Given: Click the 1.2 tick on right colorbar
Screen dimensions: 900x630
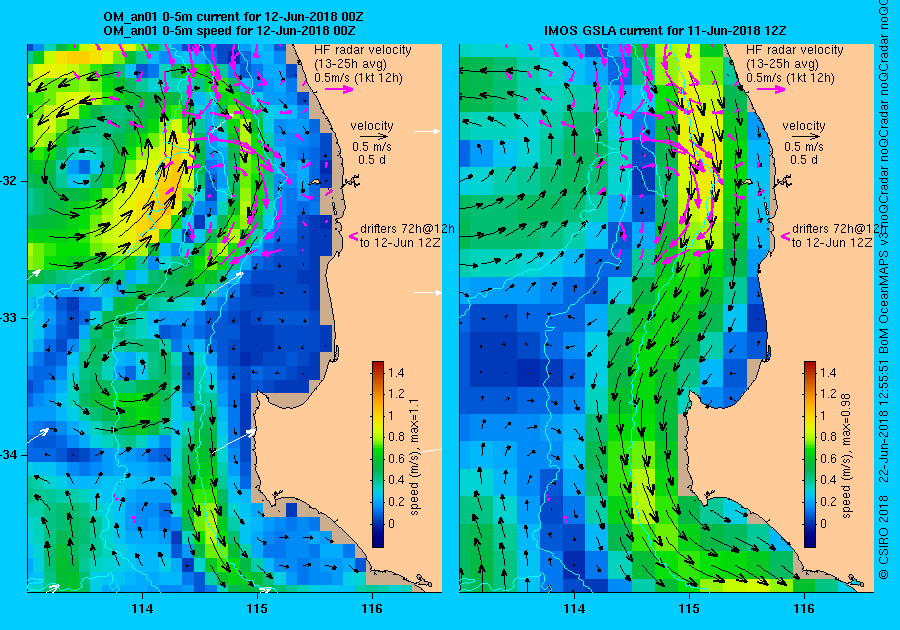Looking at the screenshot, I should point(828,394).
